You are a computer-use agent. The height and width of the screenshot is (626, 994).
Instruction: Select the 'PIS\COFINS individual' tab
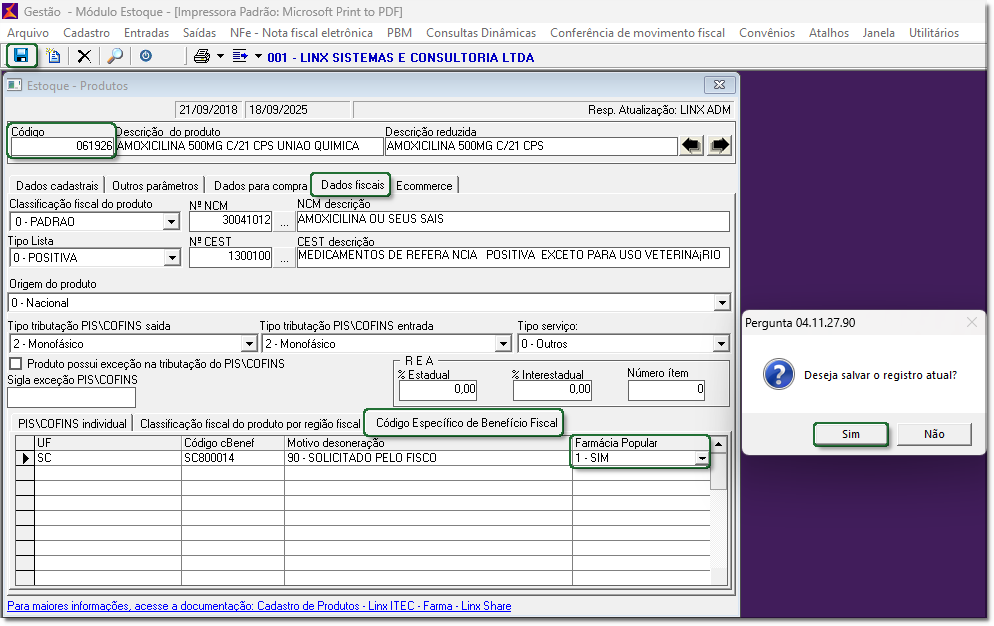tap(72, 423)
